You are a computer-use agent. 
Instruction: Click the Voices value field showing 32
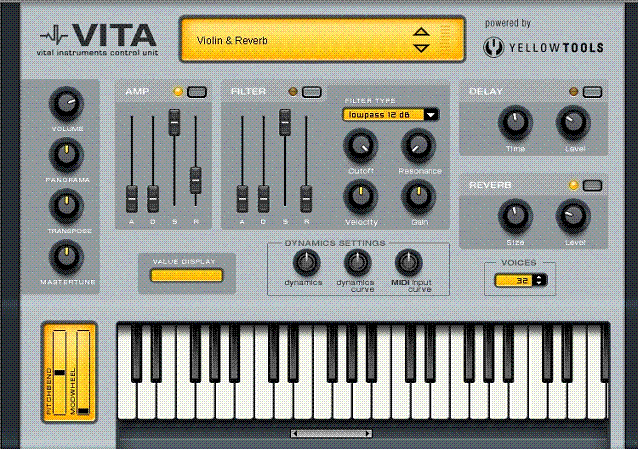tap(514, 280)
